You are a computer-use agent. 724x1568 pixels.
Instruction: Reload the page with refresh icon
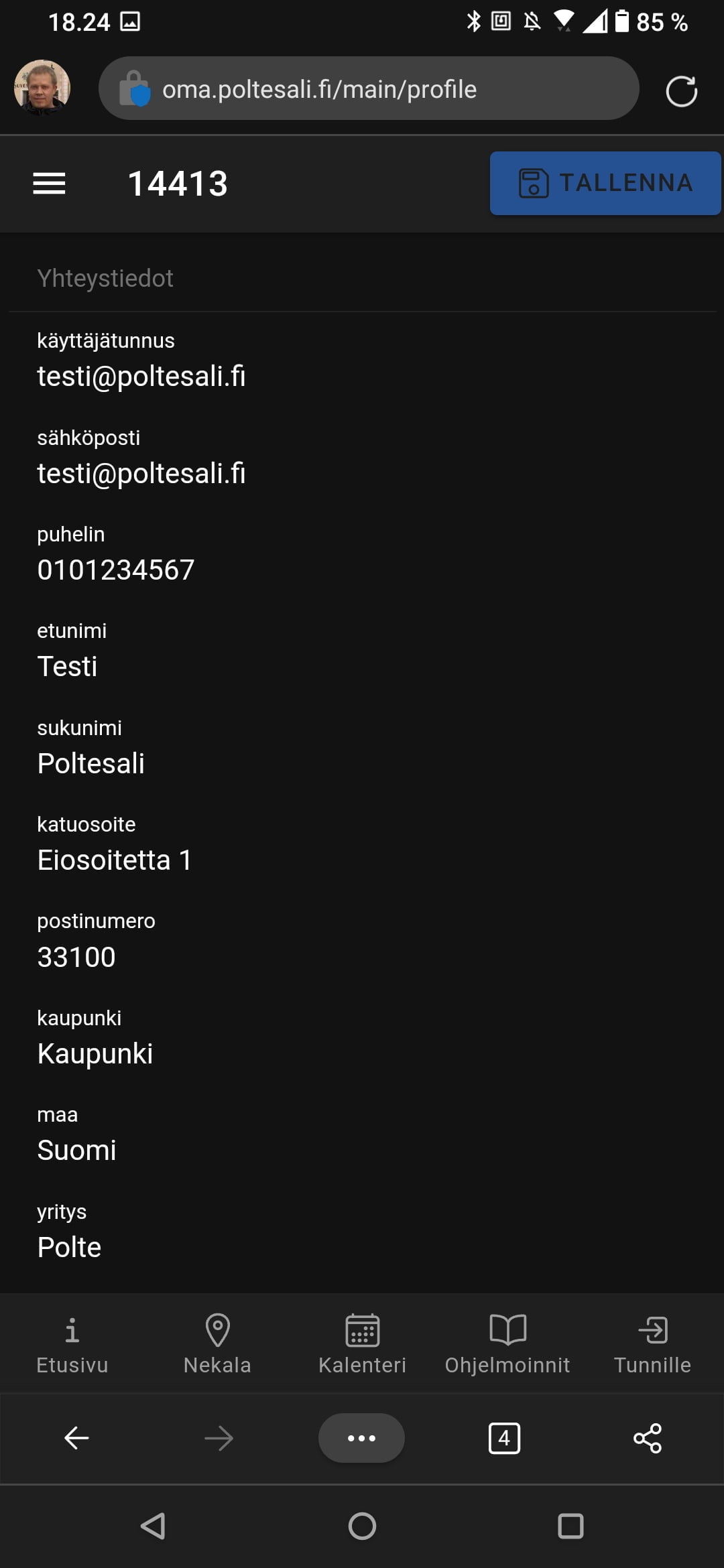[681, 90]
